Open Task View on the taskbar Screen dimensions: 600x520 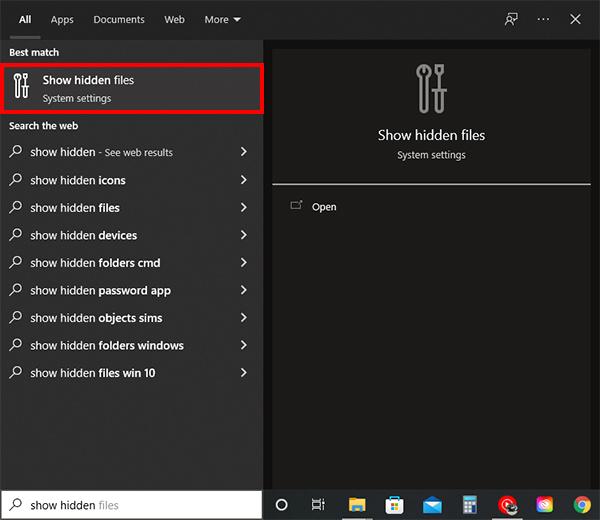pyautogui.click(x=318, y=505)
